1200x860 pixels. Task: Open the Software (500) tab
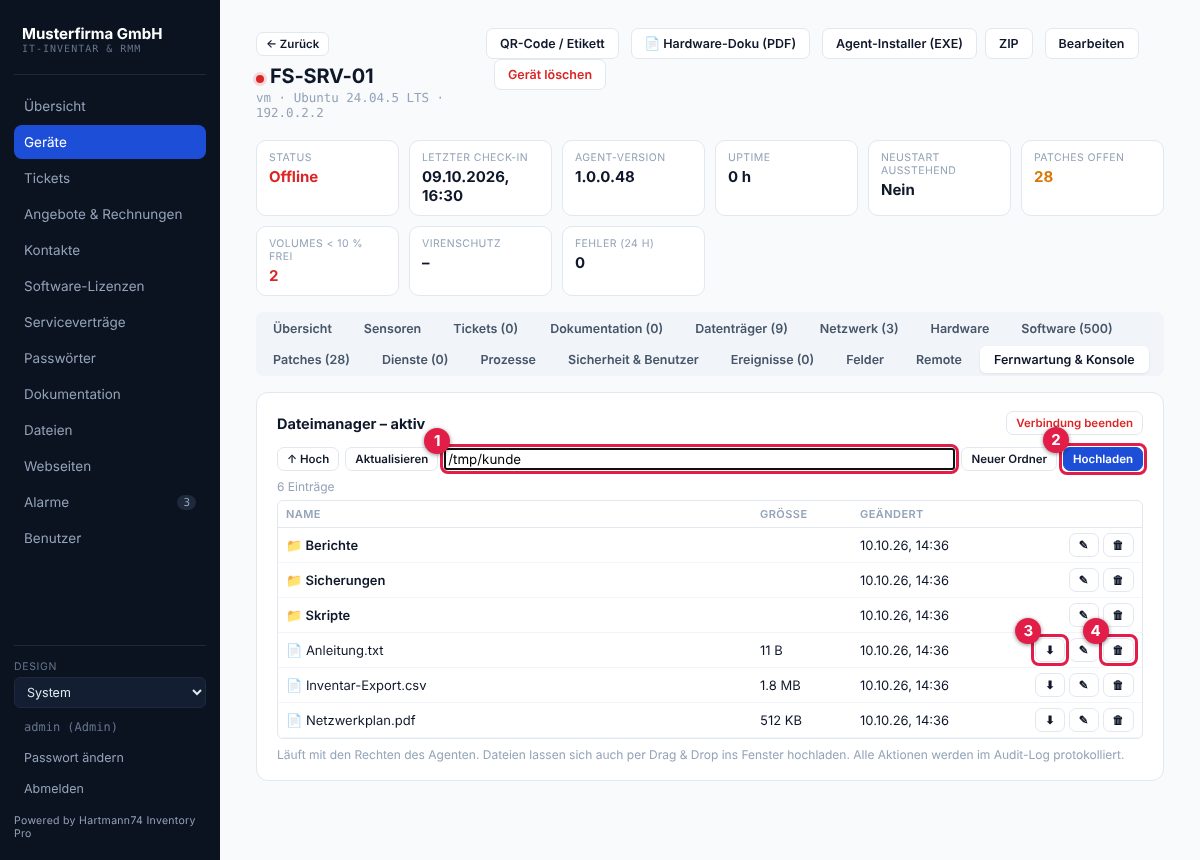click(x=1066, y=328)
